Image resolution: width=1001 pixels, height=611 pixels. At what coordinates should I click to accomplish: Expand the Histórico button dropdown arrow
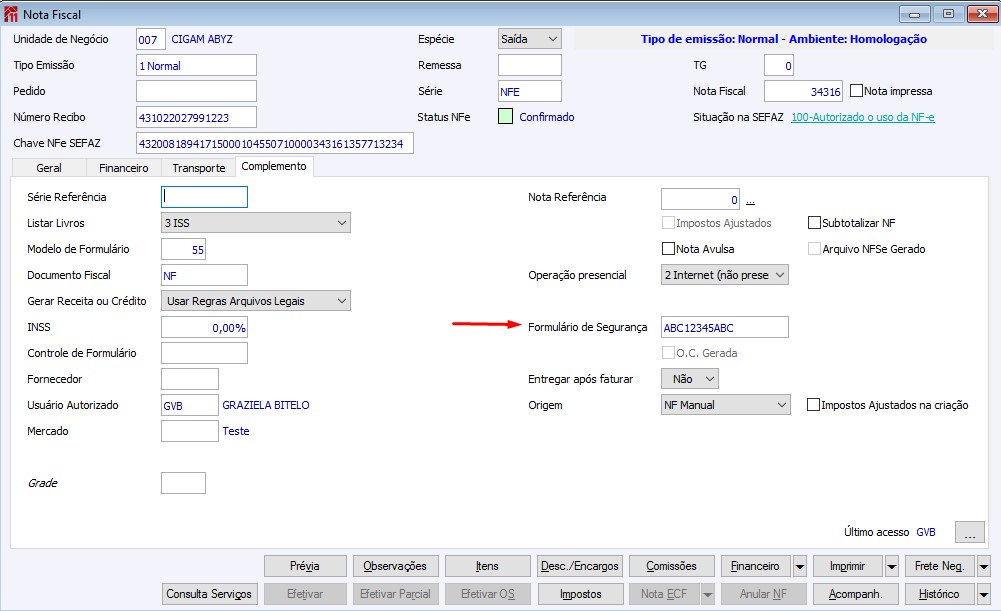(x=984, y=594)
